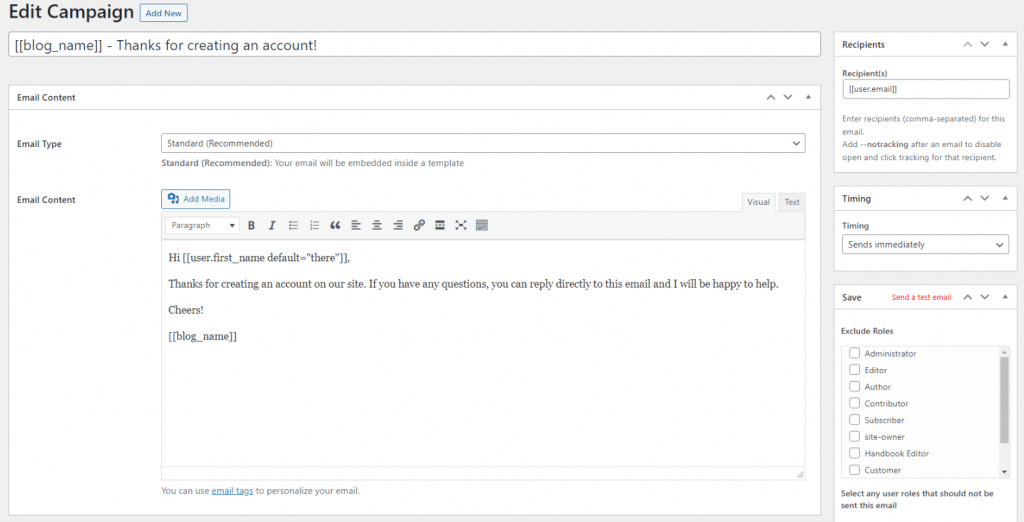Viewport: 1024px width, 522px height.
Task: Move Save panel up
Action: tap(968, 297)
